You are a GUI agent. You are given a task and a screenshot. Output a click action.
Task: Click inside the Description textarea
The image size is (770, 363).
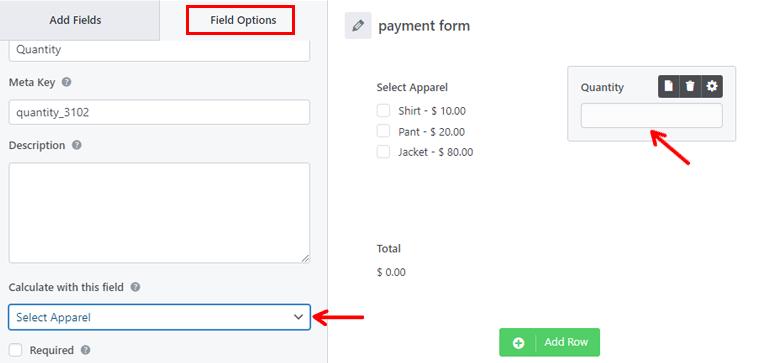coord(160,213)
